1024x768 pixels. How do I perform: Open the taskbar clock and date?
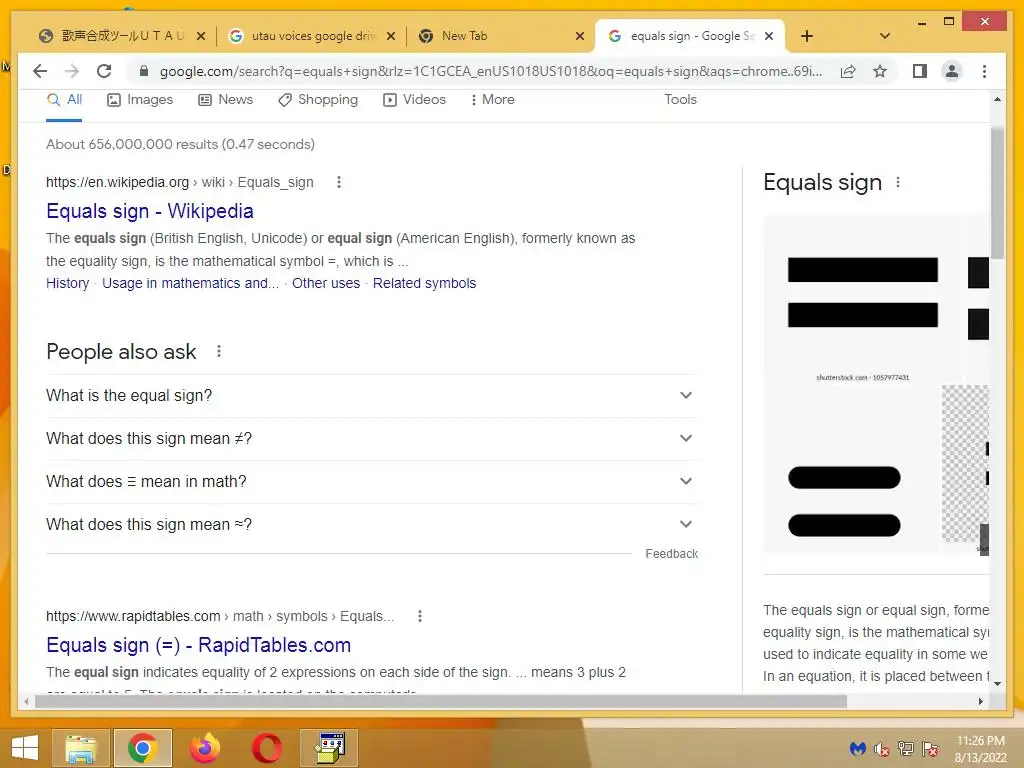click(980, 749)
